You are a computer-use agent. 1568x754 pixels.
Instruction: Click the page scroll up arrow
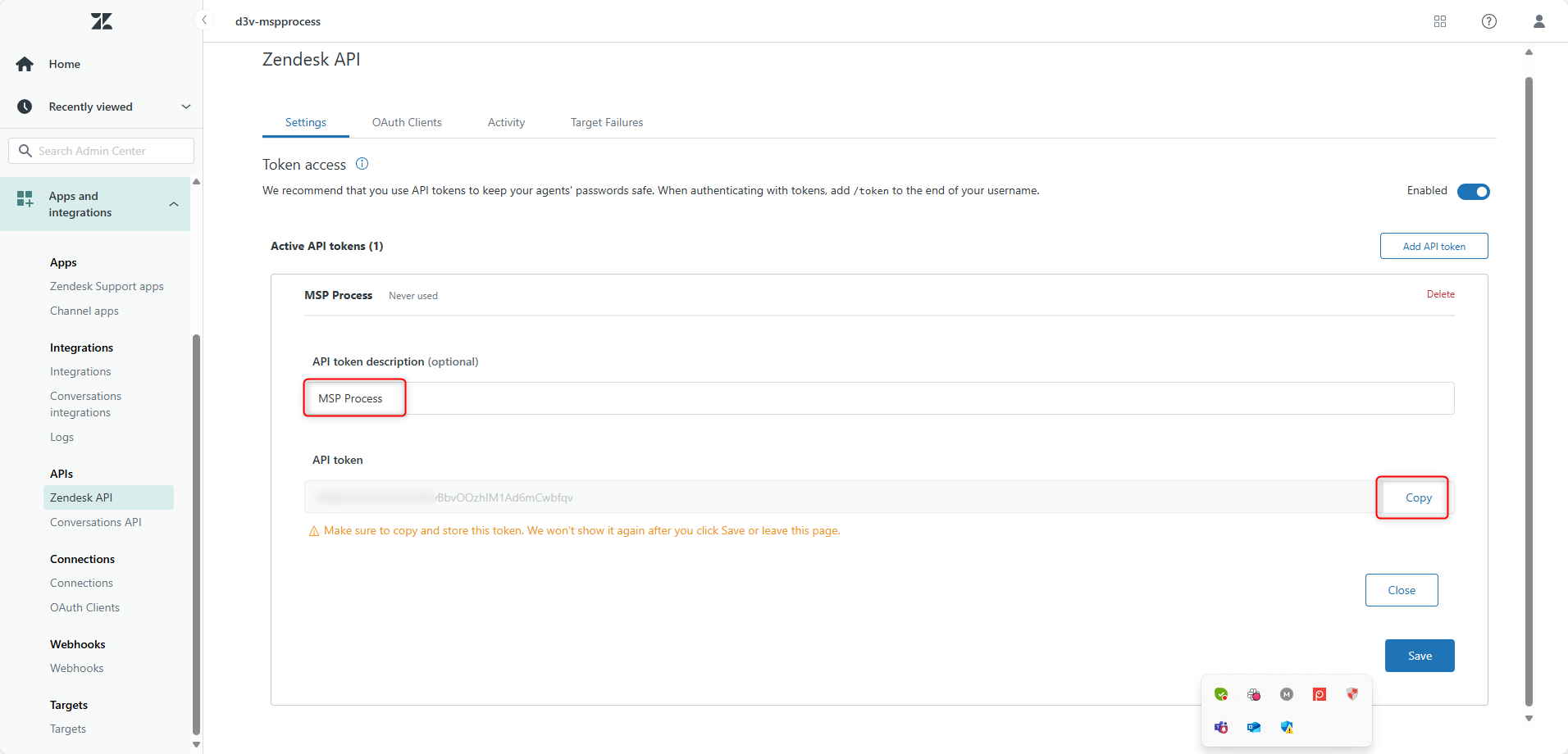coord(1529,52)
